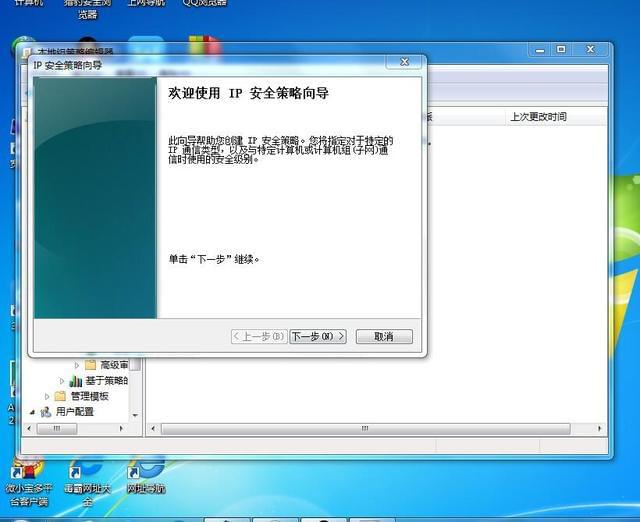Click the tree pane horizontal scrollbar thumb
640x522 pixels.
pyautogui.click(x=57, y=429)
